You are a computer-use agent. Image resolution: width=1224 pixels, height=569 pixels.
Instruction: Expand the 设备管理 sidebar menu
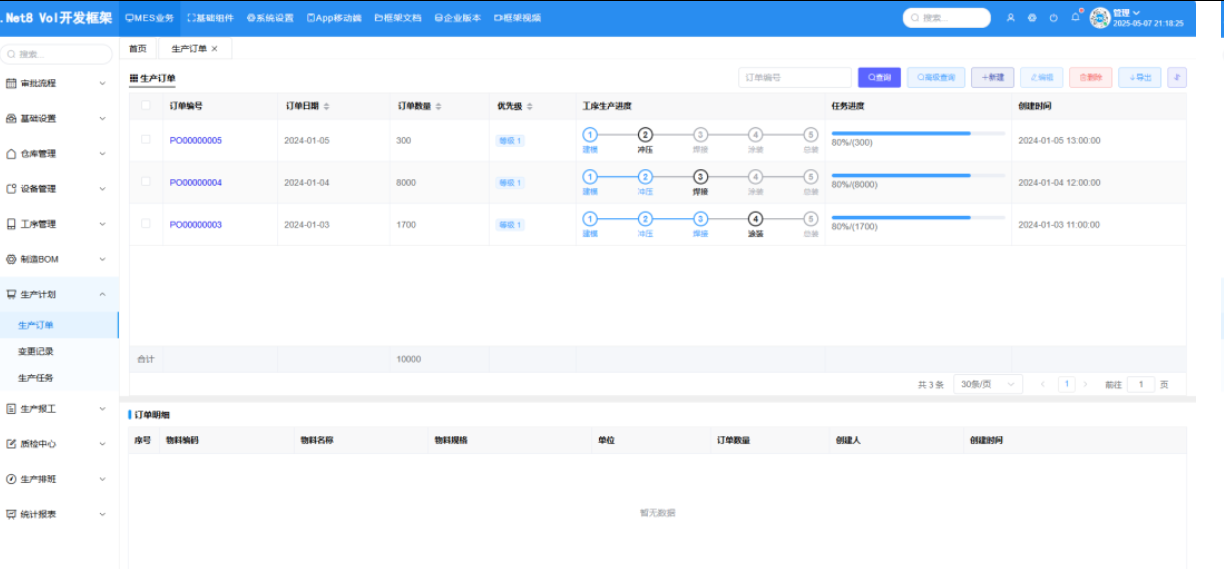click(102, 189)
